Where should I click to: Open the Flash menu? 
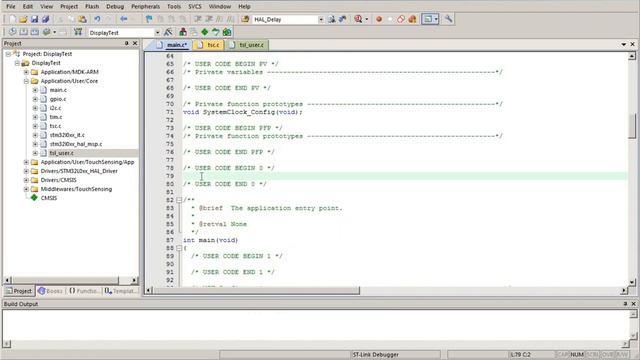[x=92, y=7]
